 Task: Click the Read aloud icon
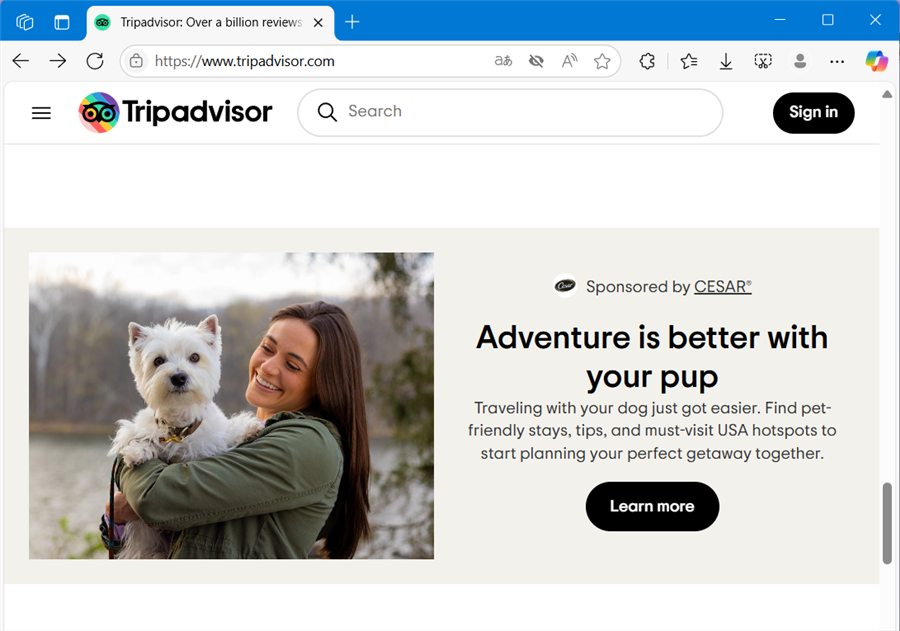[569, 61]
